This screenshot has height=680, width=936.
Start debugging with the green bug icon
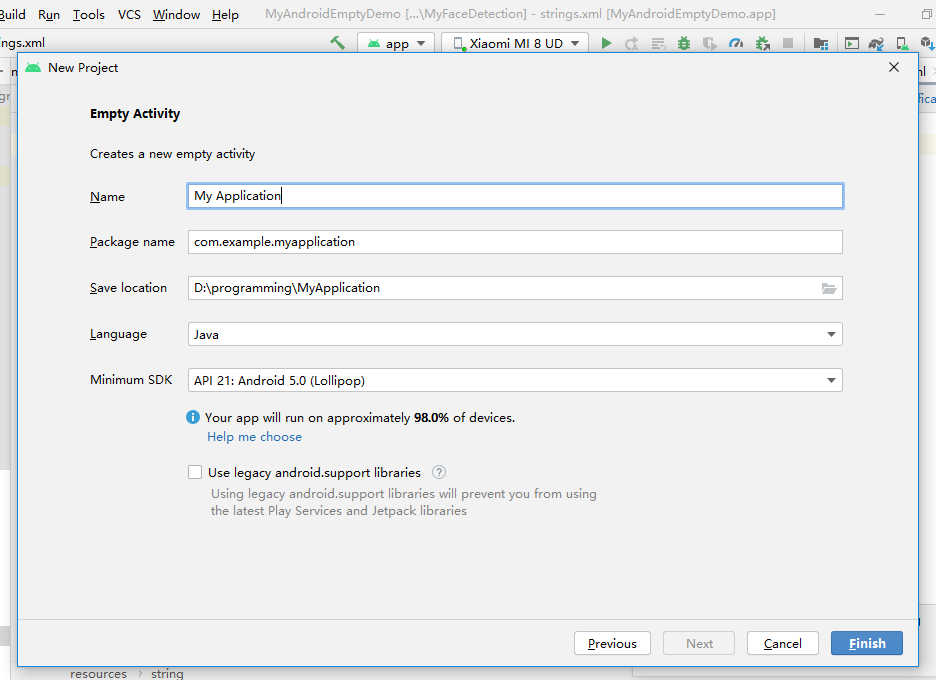point(683,43)
